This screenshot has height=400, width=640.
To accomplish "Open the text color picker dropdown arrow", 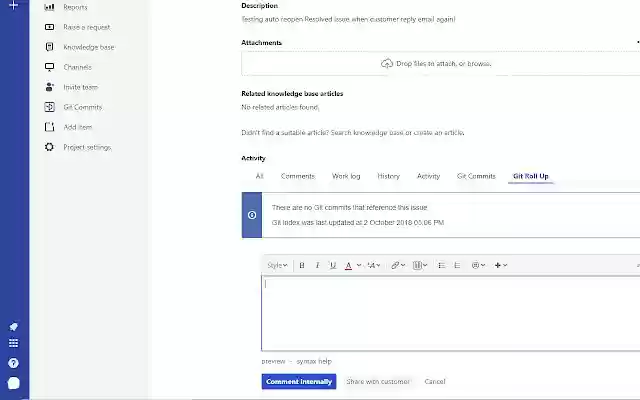I will (x=359, y=265).
